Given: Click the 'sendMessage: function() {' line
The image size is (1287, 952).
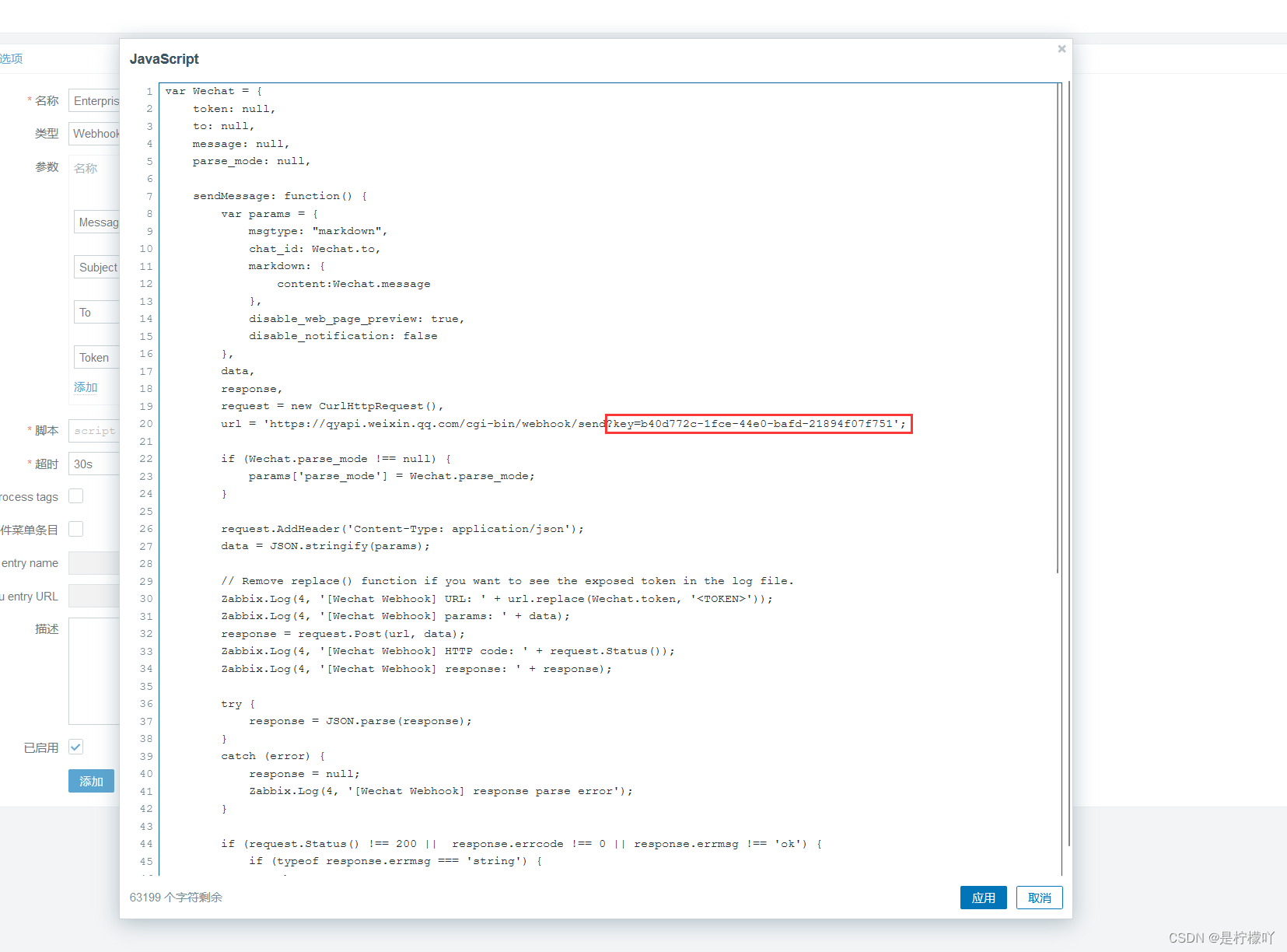Looking at the screenshot, I should pyautogui.click(x=280, y=196).
